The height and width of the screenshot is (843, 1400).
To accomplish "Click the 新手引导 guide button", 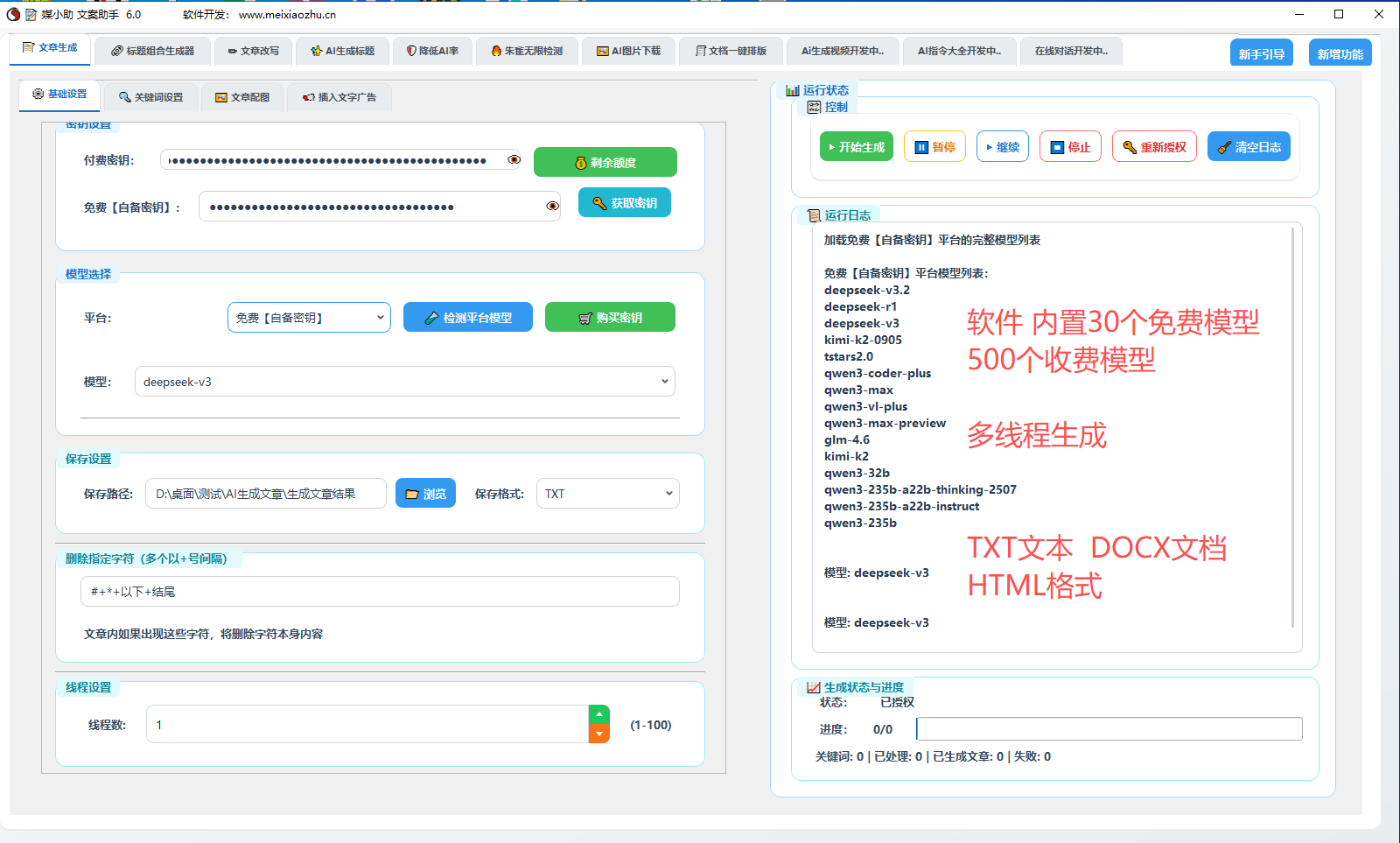I will 1261,54.
